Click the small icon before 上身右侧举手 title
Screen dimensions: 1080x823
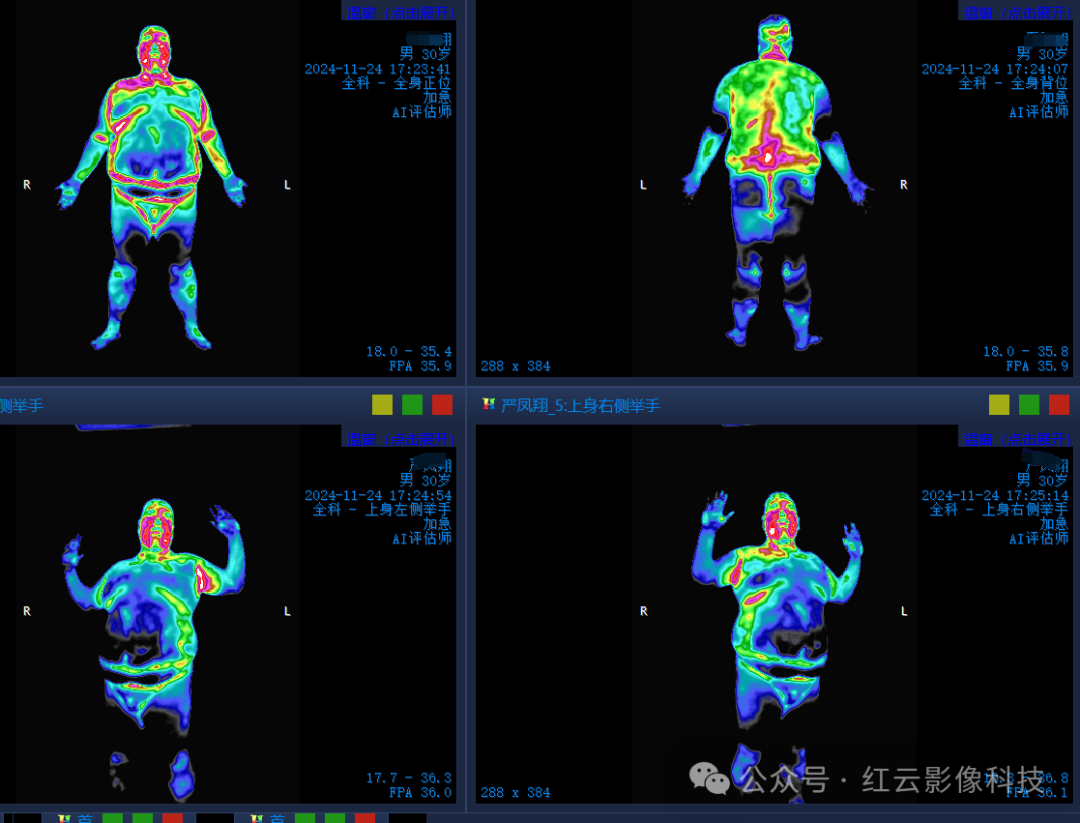coord(489,405)
